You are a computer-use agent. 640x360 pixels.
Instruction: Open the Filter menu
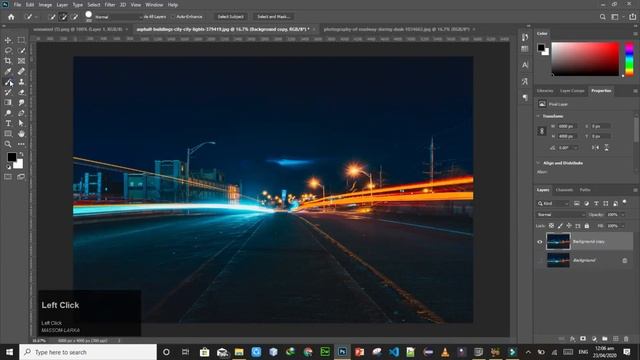(x=110, y=5)
